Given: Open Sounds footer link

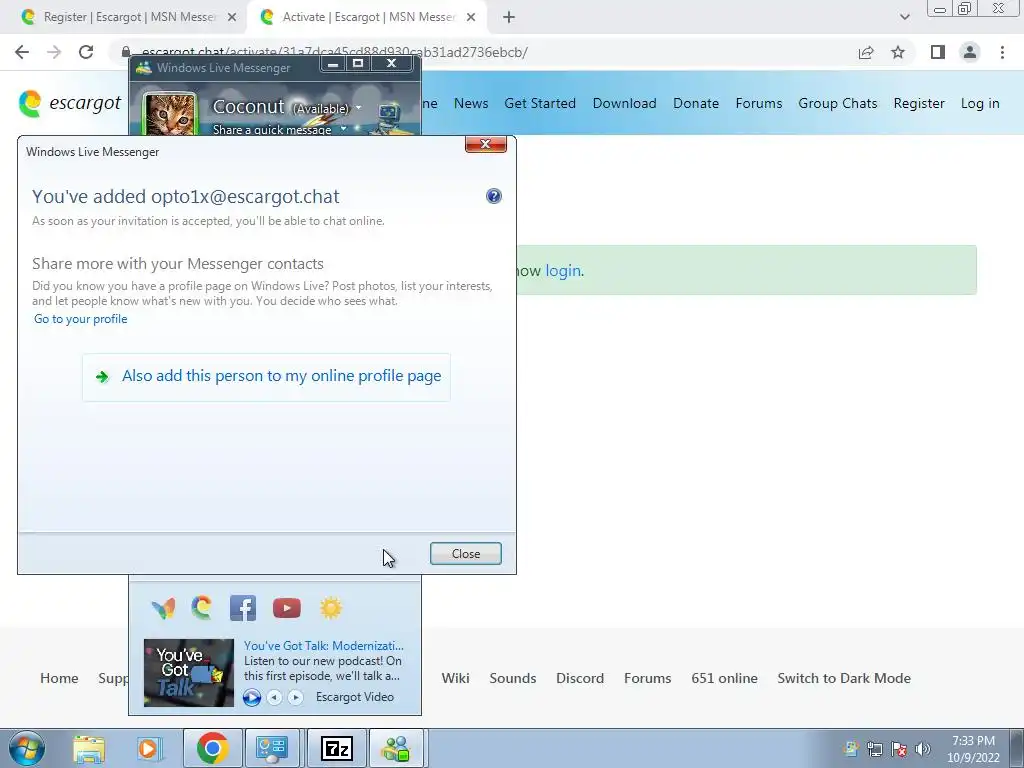Looking at the screenshot, I should click(513, 678).
